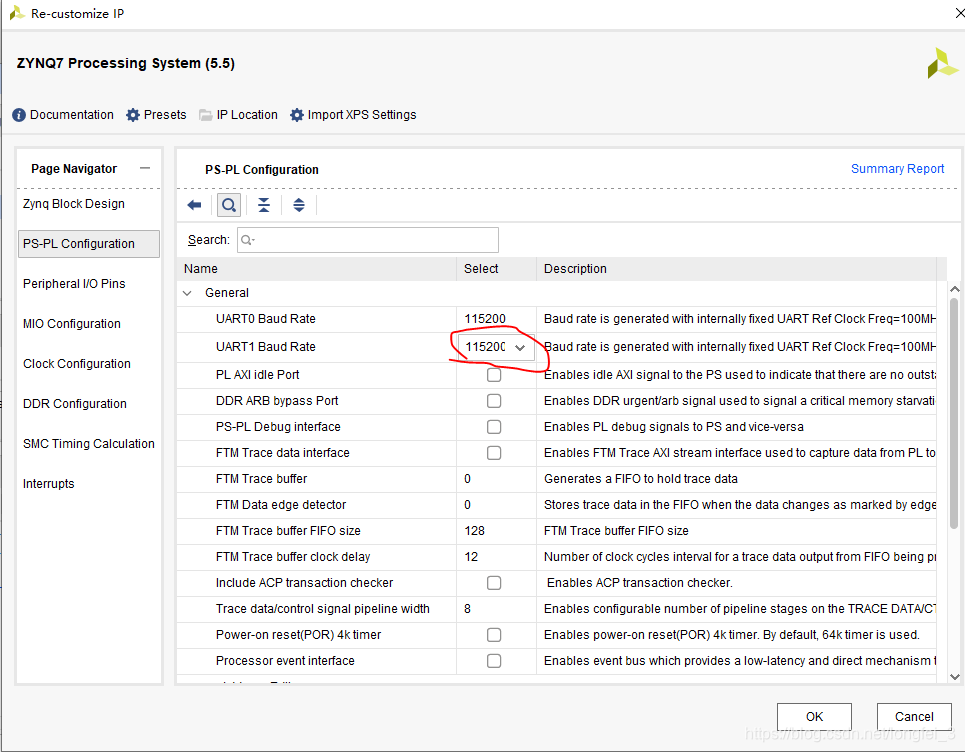
Task: Select the FTM Trace buffer row name
Action: [262, 479]
